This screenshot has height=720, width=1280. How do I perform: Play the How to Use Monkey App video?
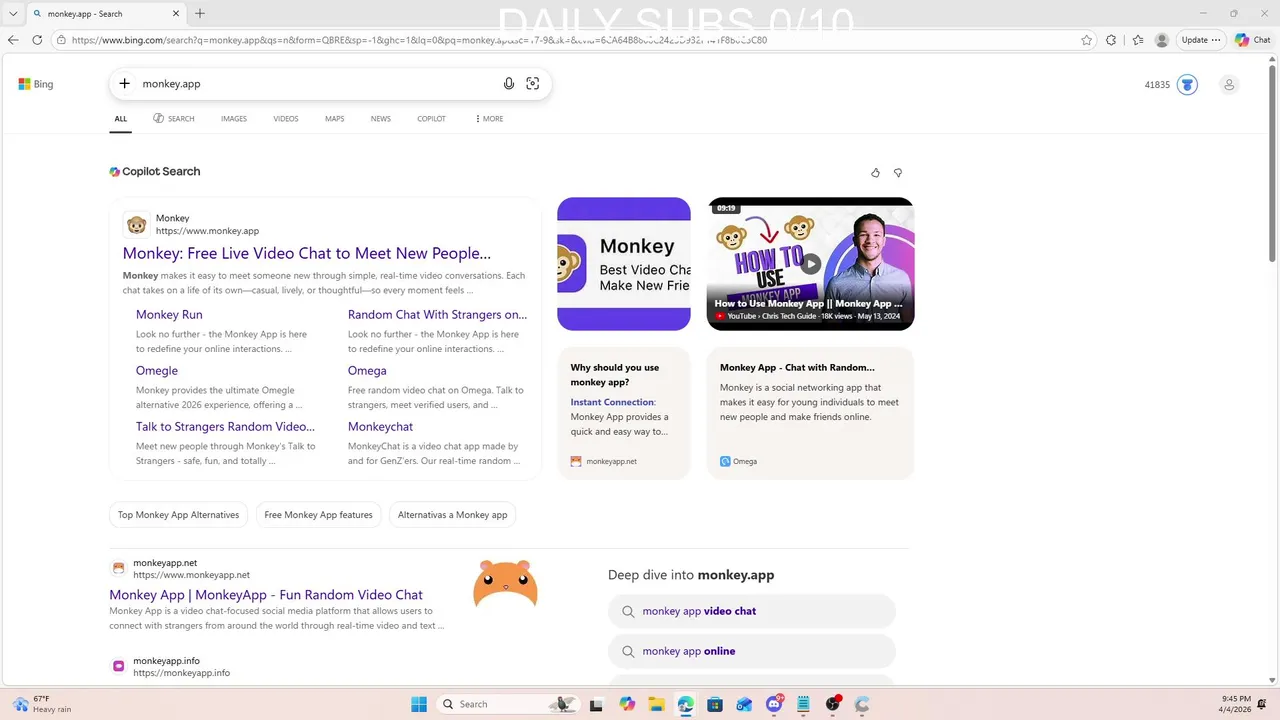(810, 264)
